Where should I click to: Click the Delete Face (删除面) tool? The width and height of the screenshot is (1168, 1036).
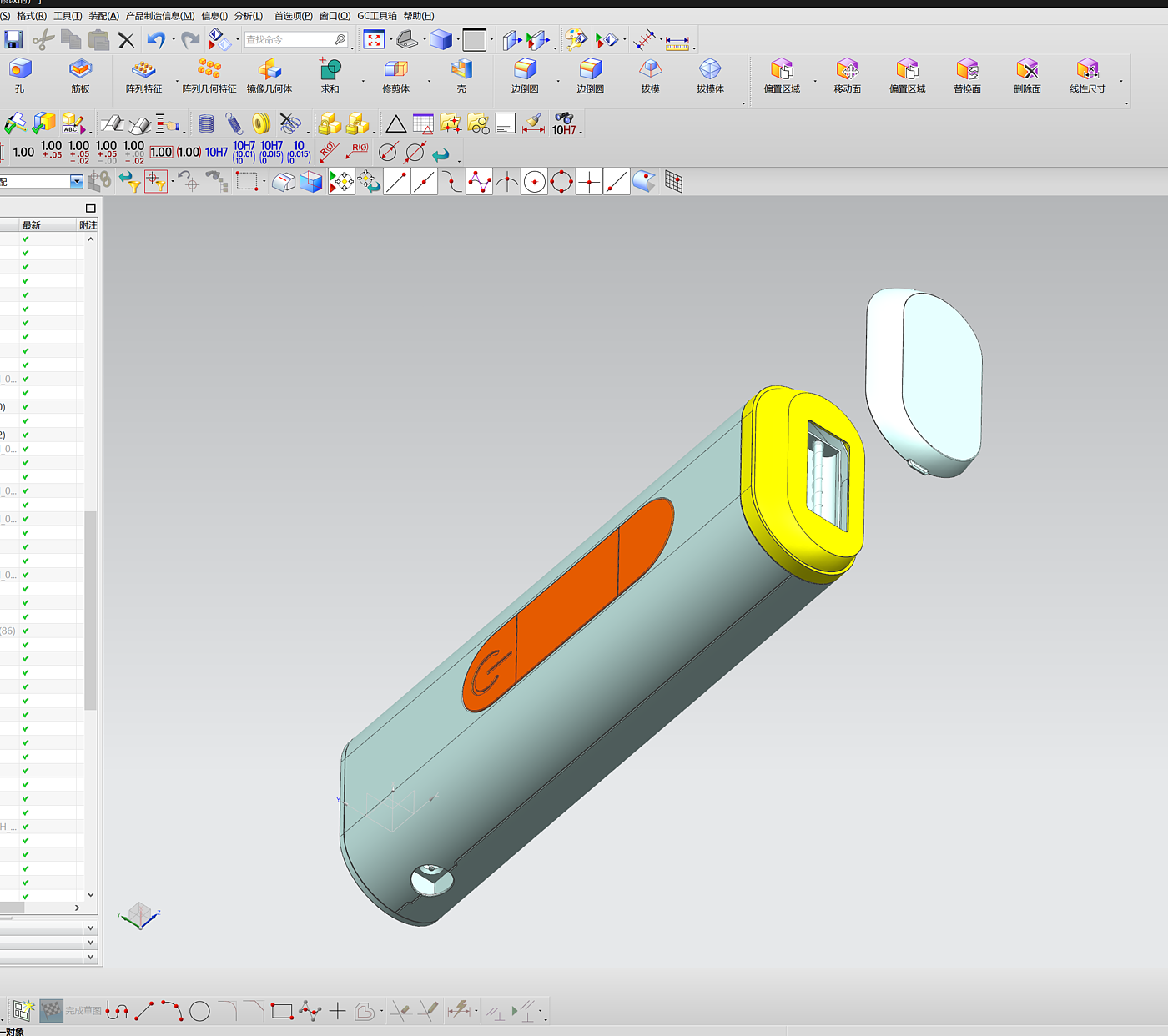pos(1026,75)
